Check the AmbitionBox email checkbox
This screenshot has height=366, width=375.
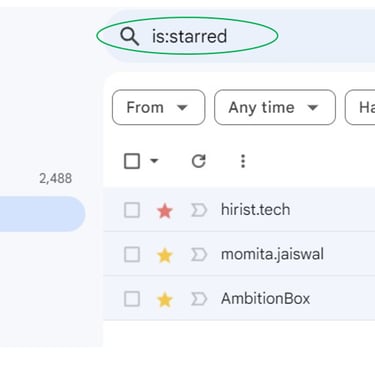click(132, 299)
